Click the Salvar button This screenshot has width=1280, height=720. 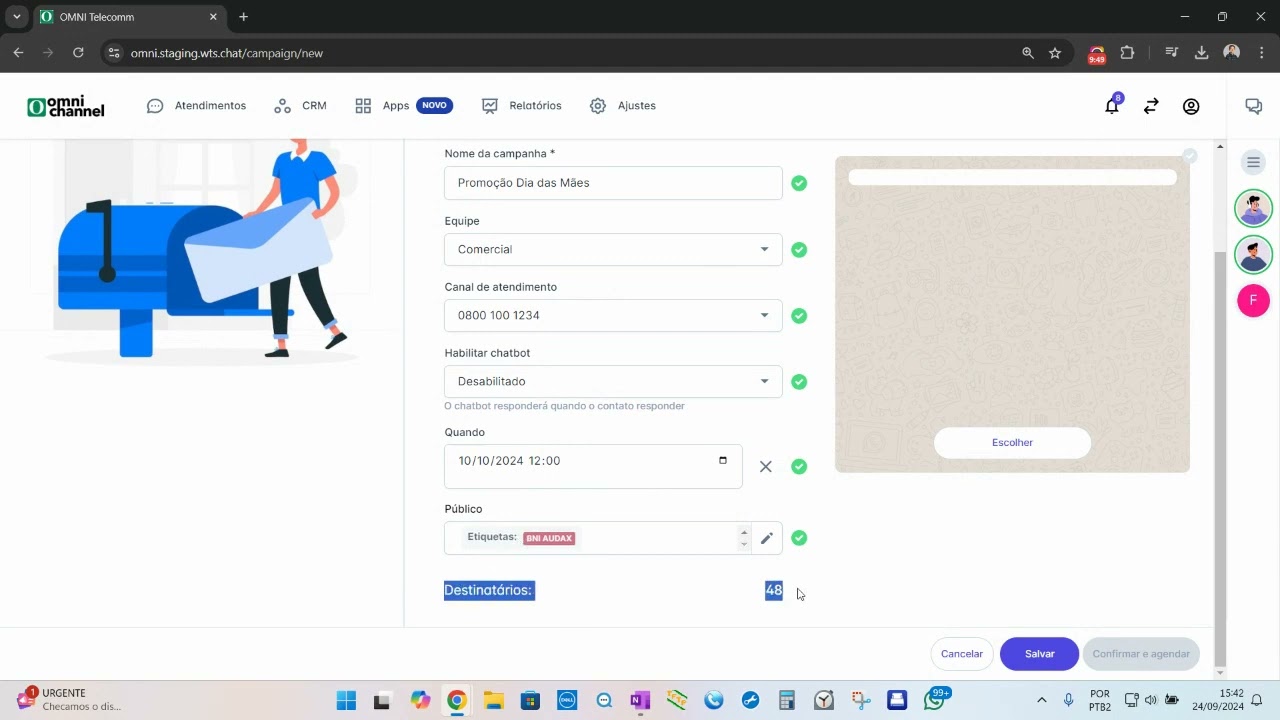(x=1039, y=654)
